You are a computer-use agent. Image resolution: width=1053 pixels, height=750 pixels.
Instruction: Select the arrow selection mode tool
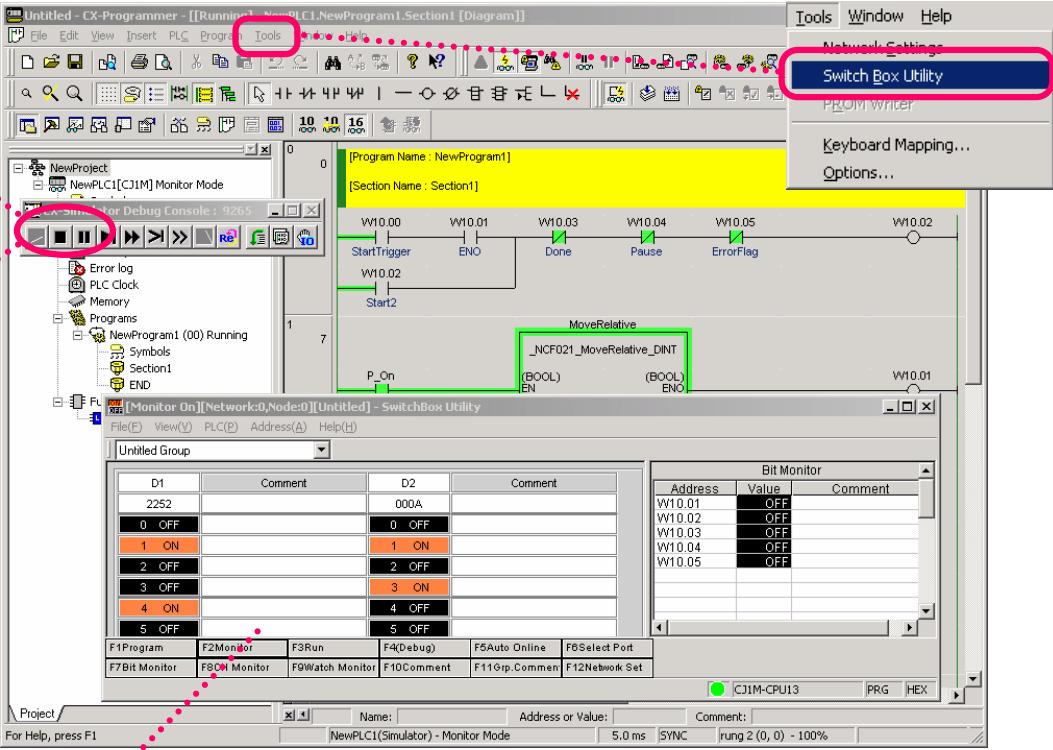[259, 94]
